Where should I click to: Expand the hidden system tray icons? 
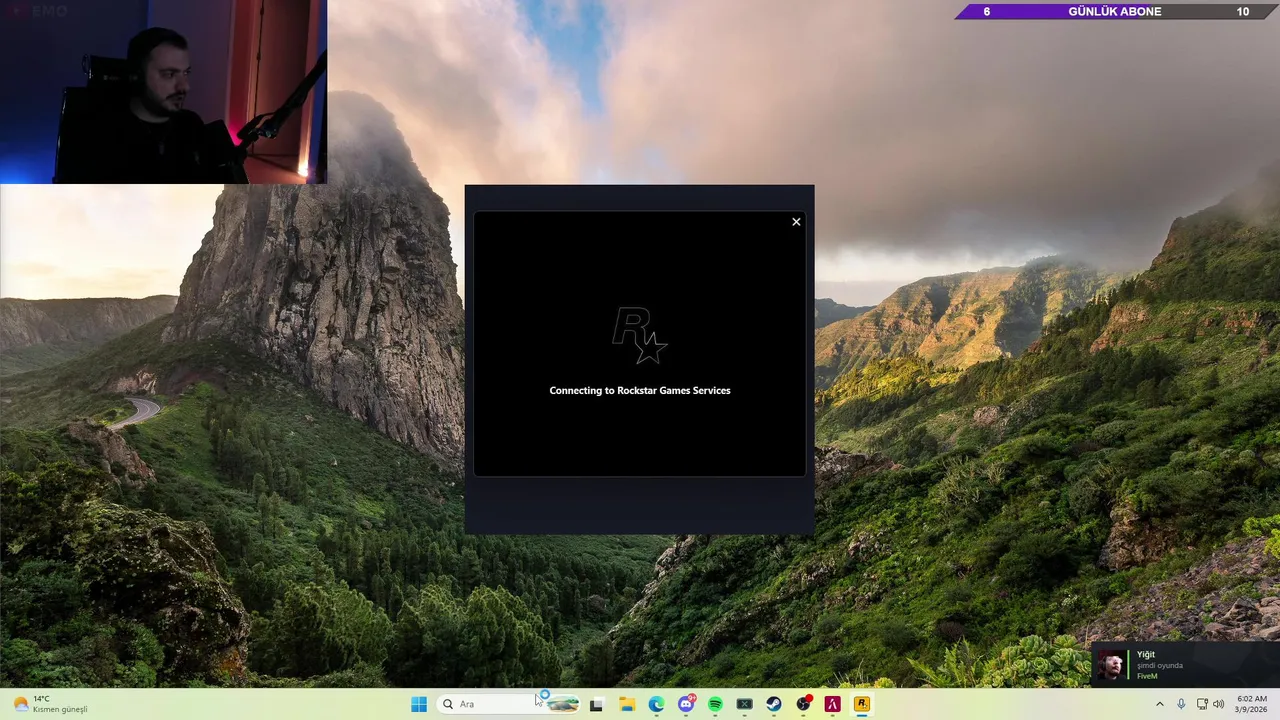(1160, 704)
